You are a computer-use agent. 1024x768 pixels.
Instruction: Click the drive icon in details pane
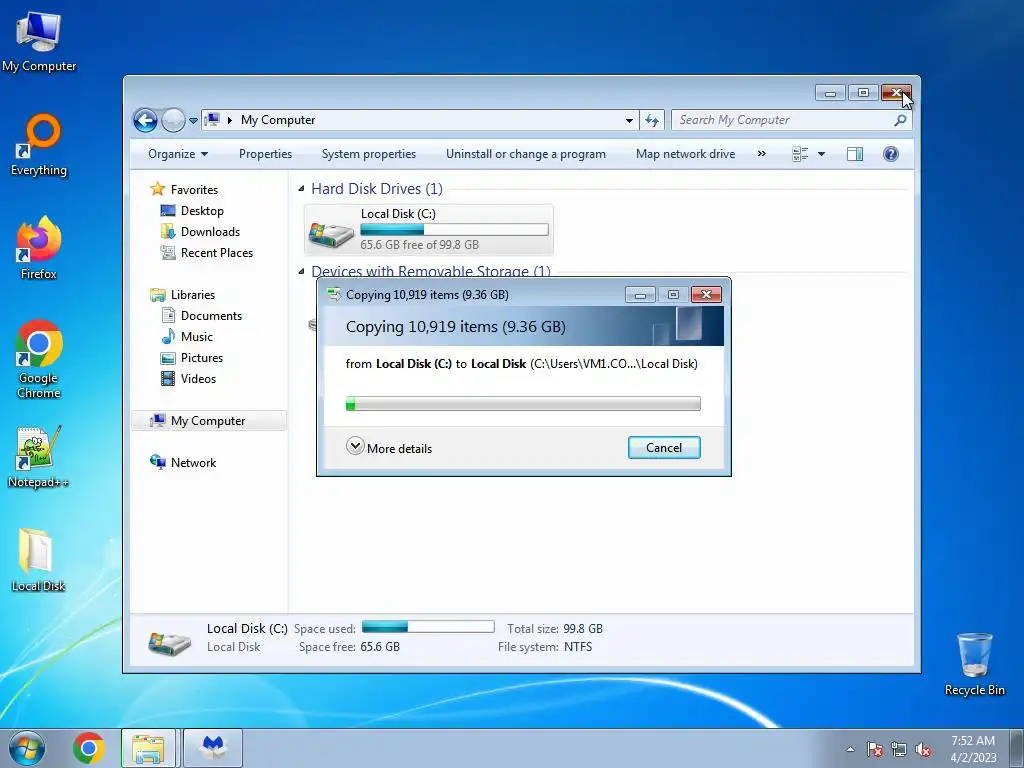pos(169,641)
